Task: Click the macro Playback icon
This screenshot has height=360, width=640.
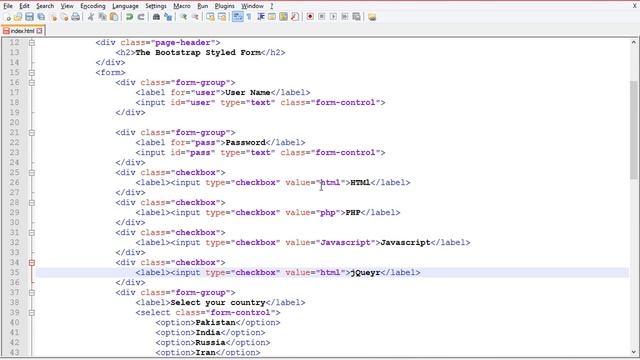Action: pyautogui.click(x=333, y=17)
